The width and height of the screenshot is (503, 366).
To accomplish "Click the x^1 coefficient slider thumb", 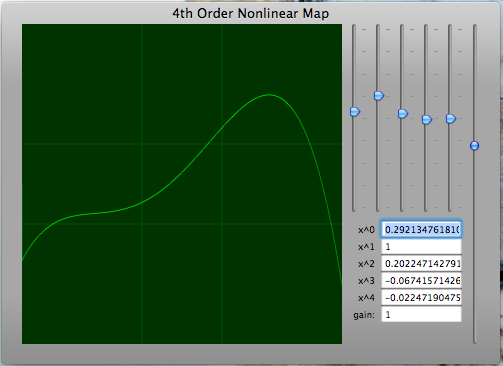I will click(x=379, y=96).
